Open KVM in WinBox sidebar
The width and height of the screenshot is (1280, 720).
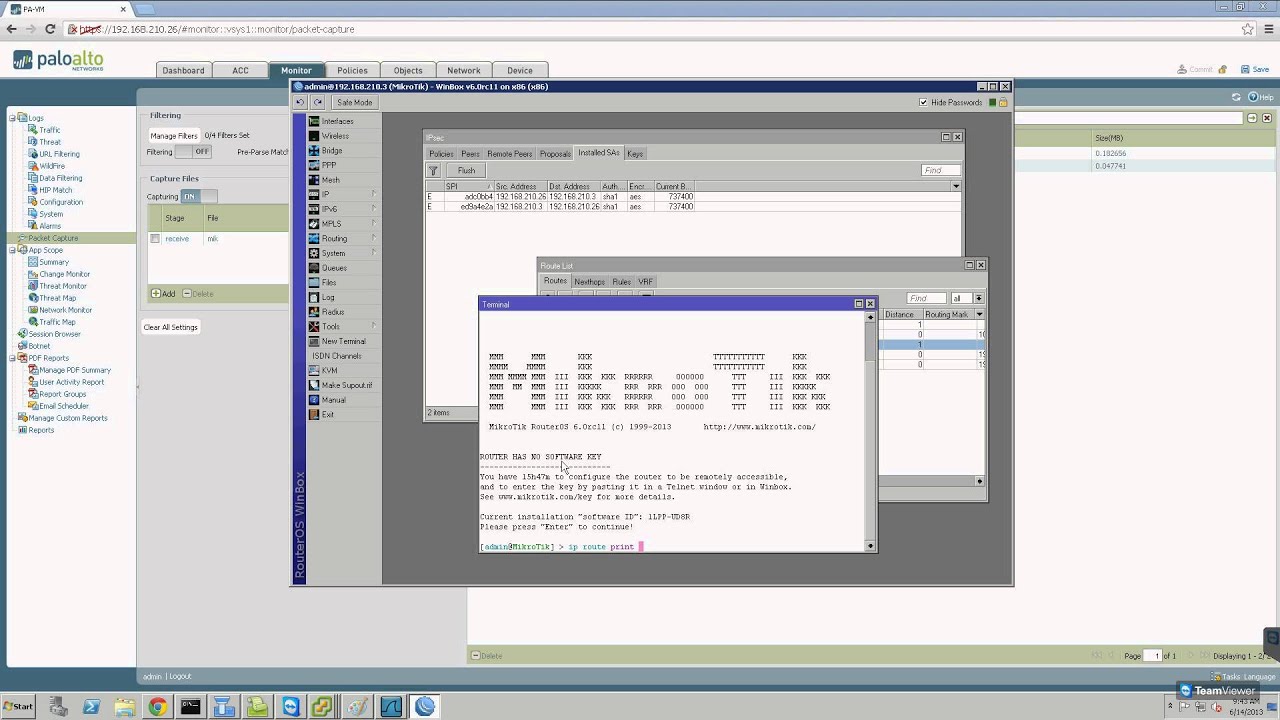[329, 370]
